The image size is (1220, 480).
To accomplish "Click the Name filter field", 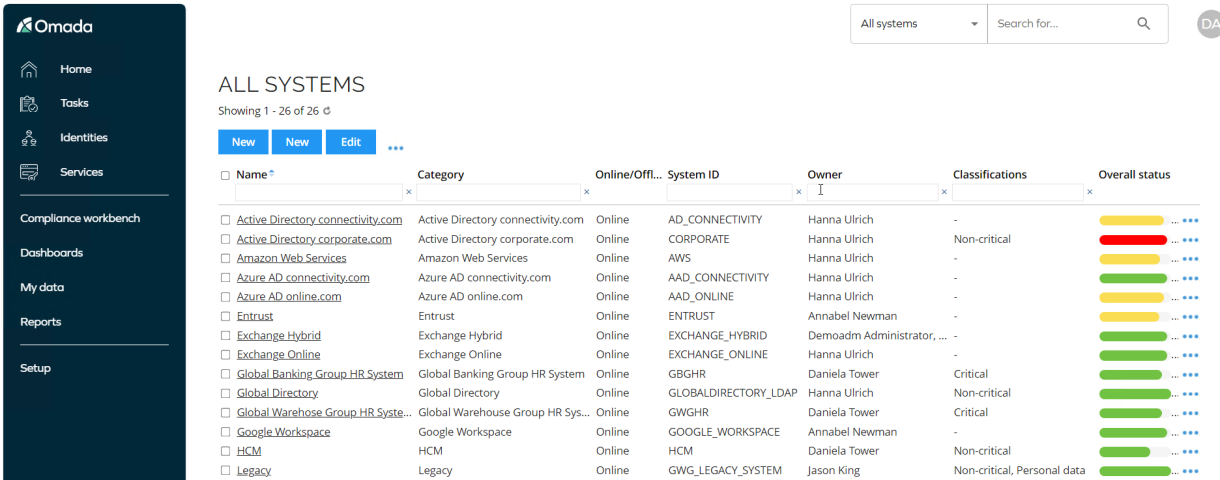I will [x=319, y=192].
